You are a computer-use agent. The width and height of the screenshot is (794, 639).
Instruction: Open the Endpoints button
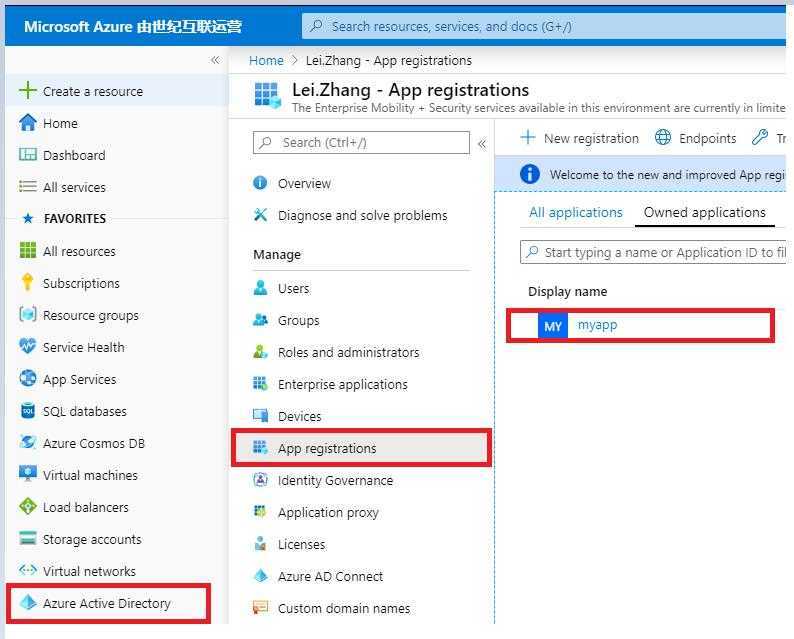coord(695,138)
